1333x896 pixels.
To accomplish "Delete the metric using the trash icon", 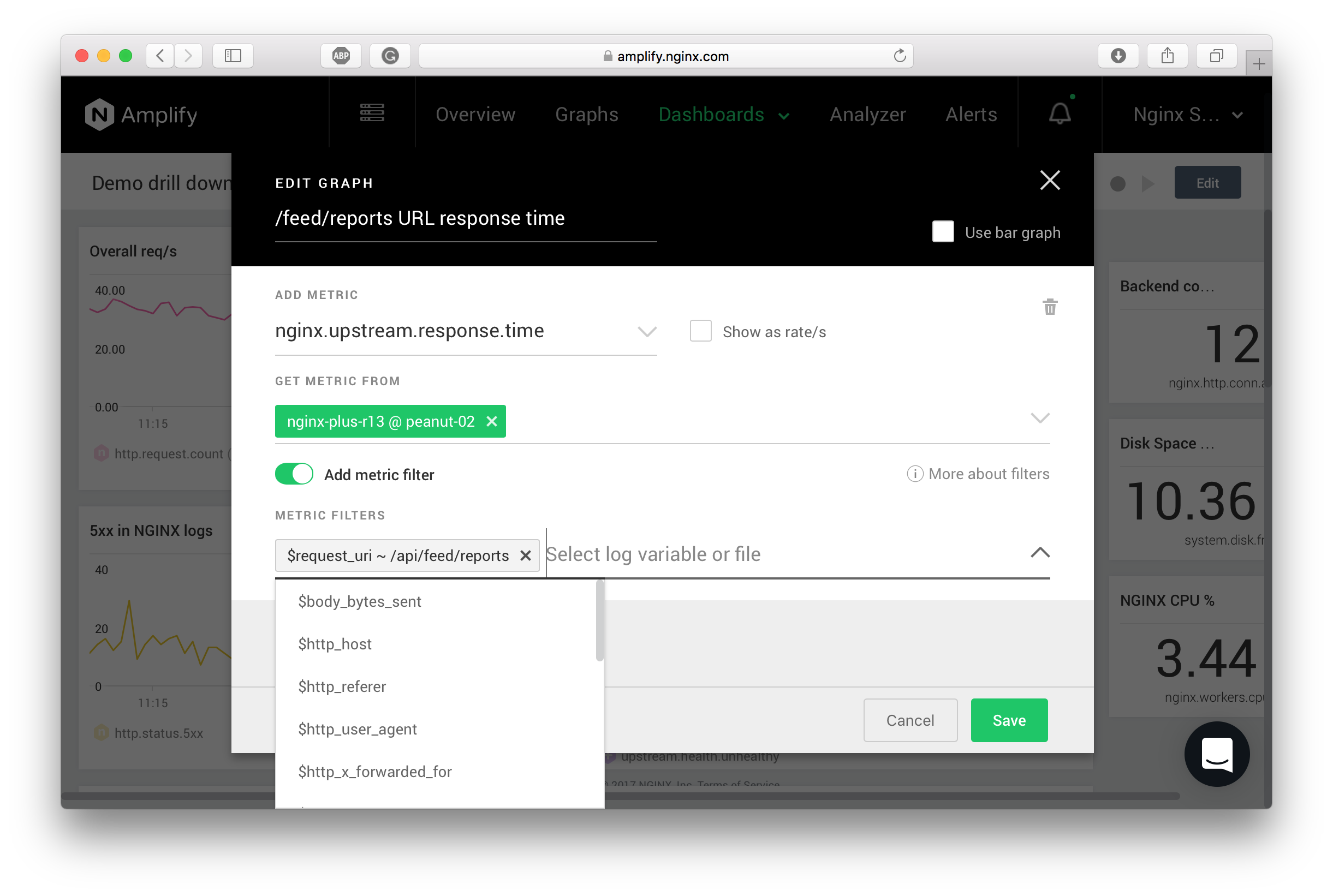I will point(1050,307).
